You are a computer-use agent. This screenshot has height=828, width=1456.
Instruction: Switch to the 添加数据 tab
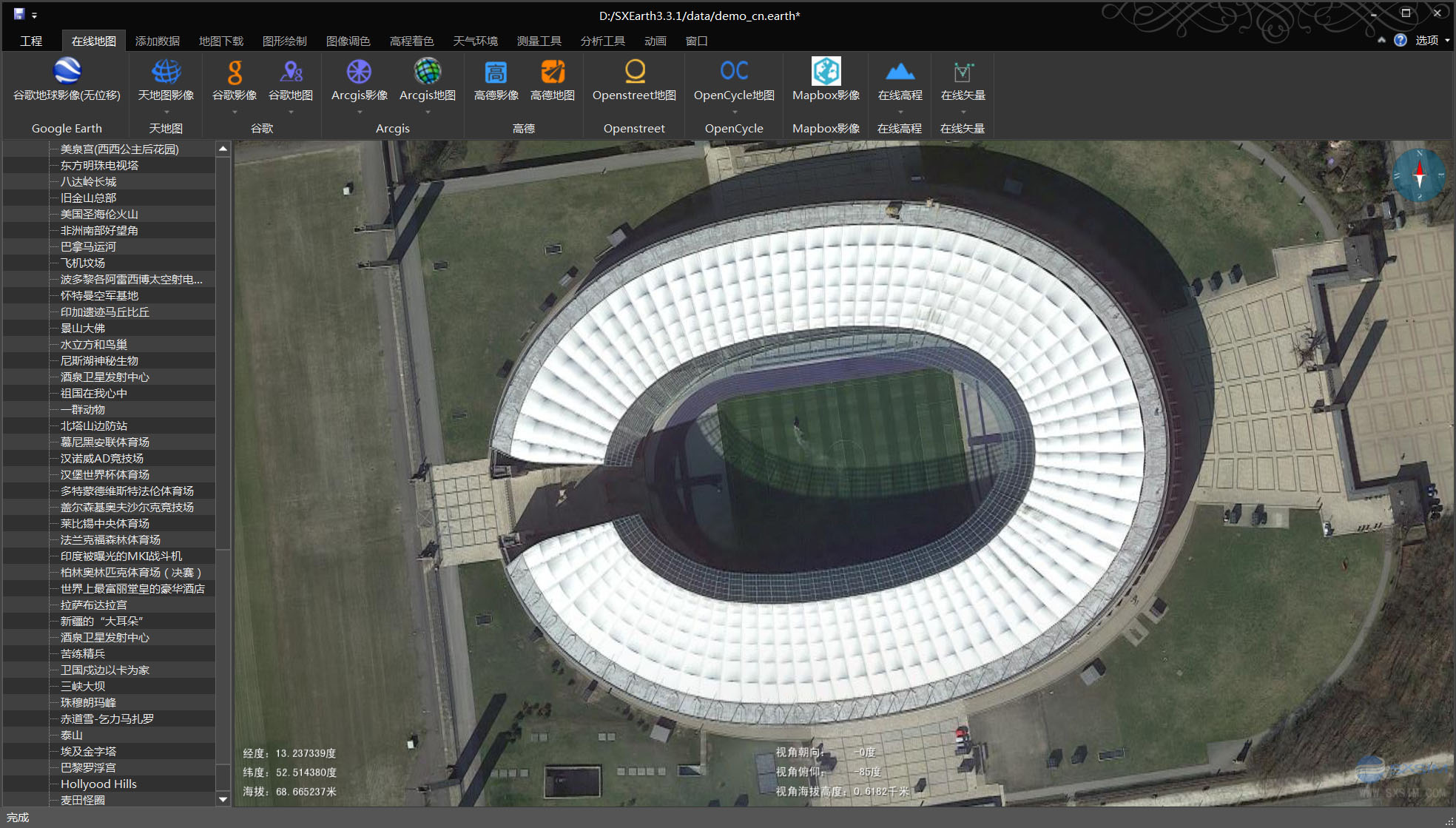pos(158,41)
